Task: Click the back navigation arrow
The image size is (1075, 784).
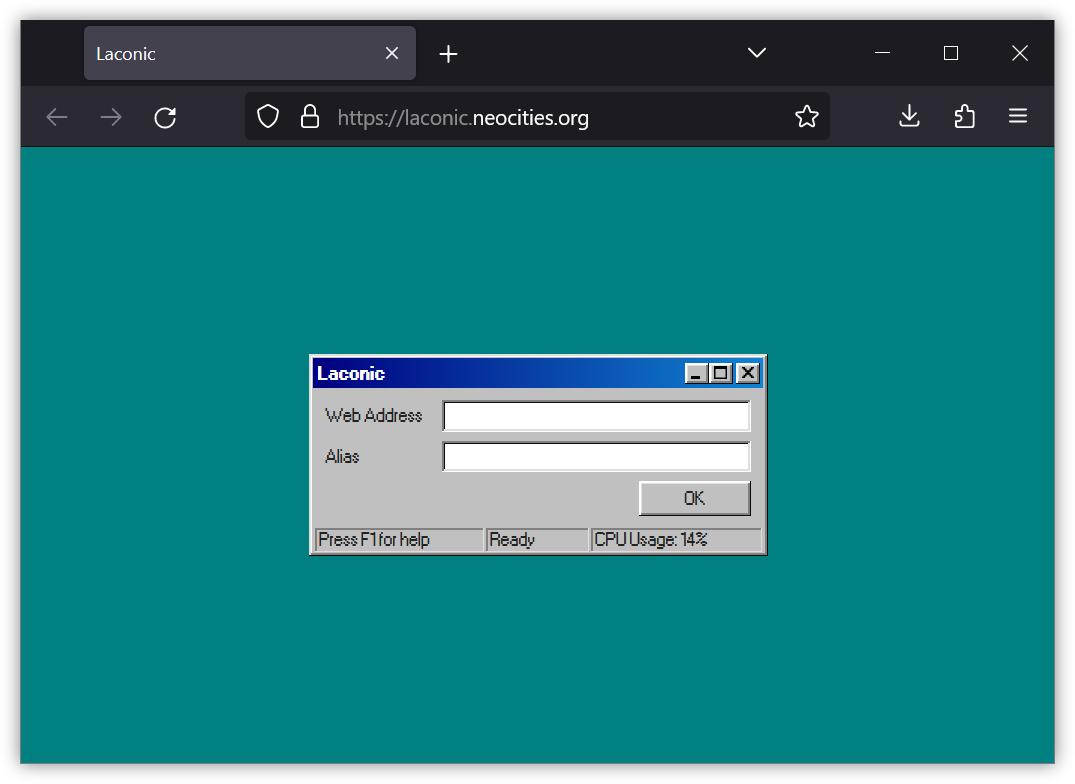Action: [57, 117]
